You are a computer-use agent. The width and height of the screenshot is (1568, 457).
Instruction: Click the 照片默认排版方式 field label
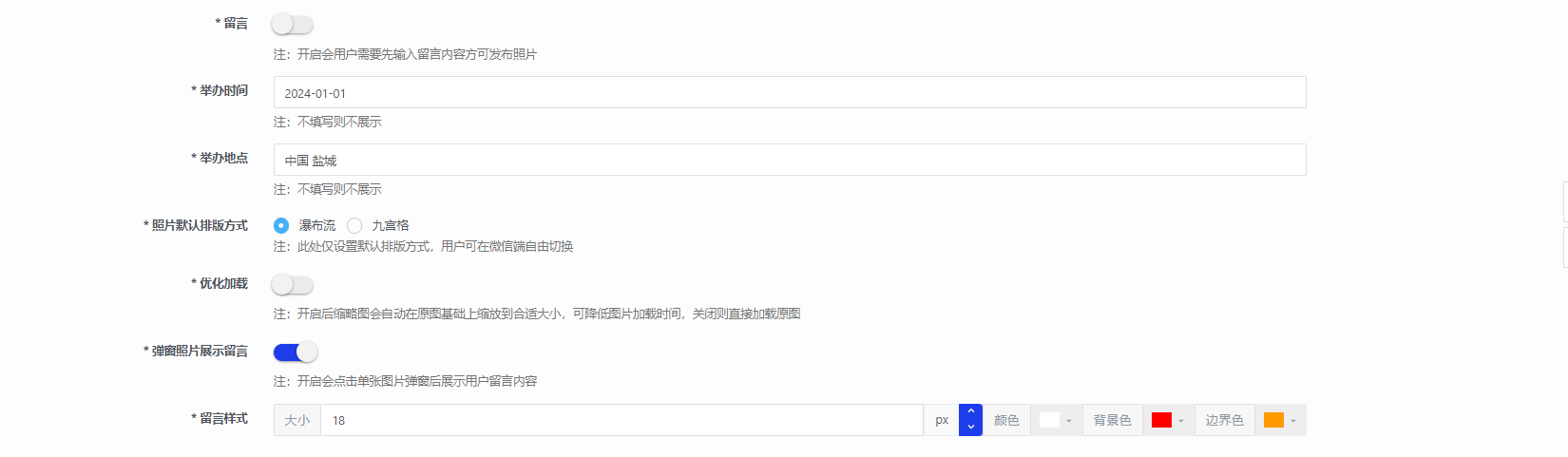point(196,225)
